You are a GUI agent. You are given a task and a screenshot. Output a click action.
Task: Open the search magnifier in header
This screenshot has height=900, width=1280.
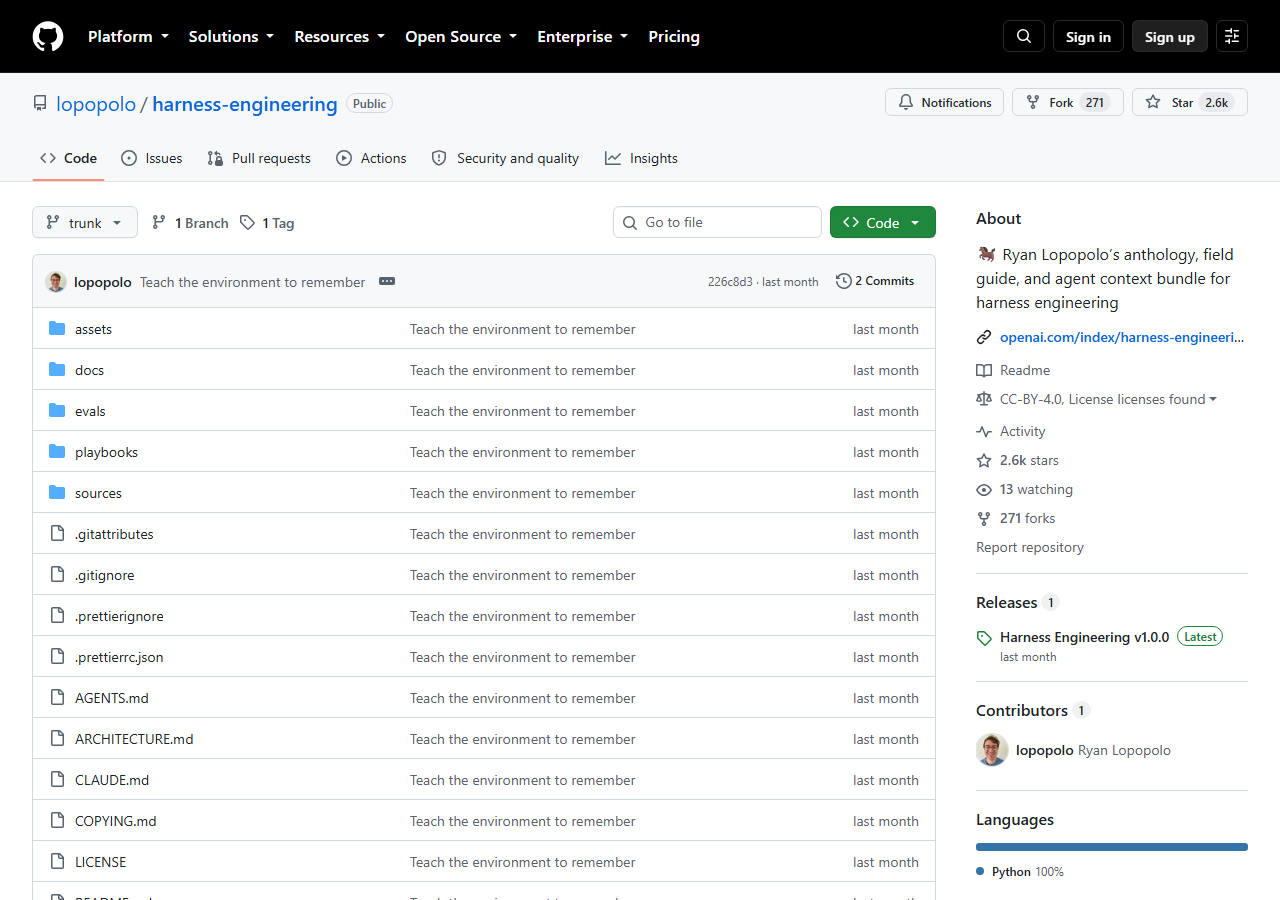tap(1024, 36)
